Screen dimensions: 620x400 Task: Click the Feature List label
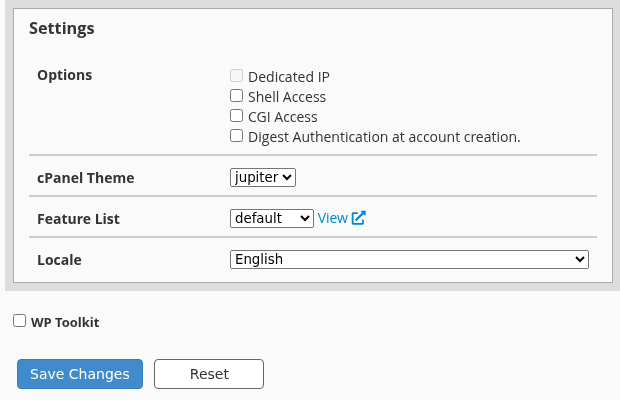(78, 219)
